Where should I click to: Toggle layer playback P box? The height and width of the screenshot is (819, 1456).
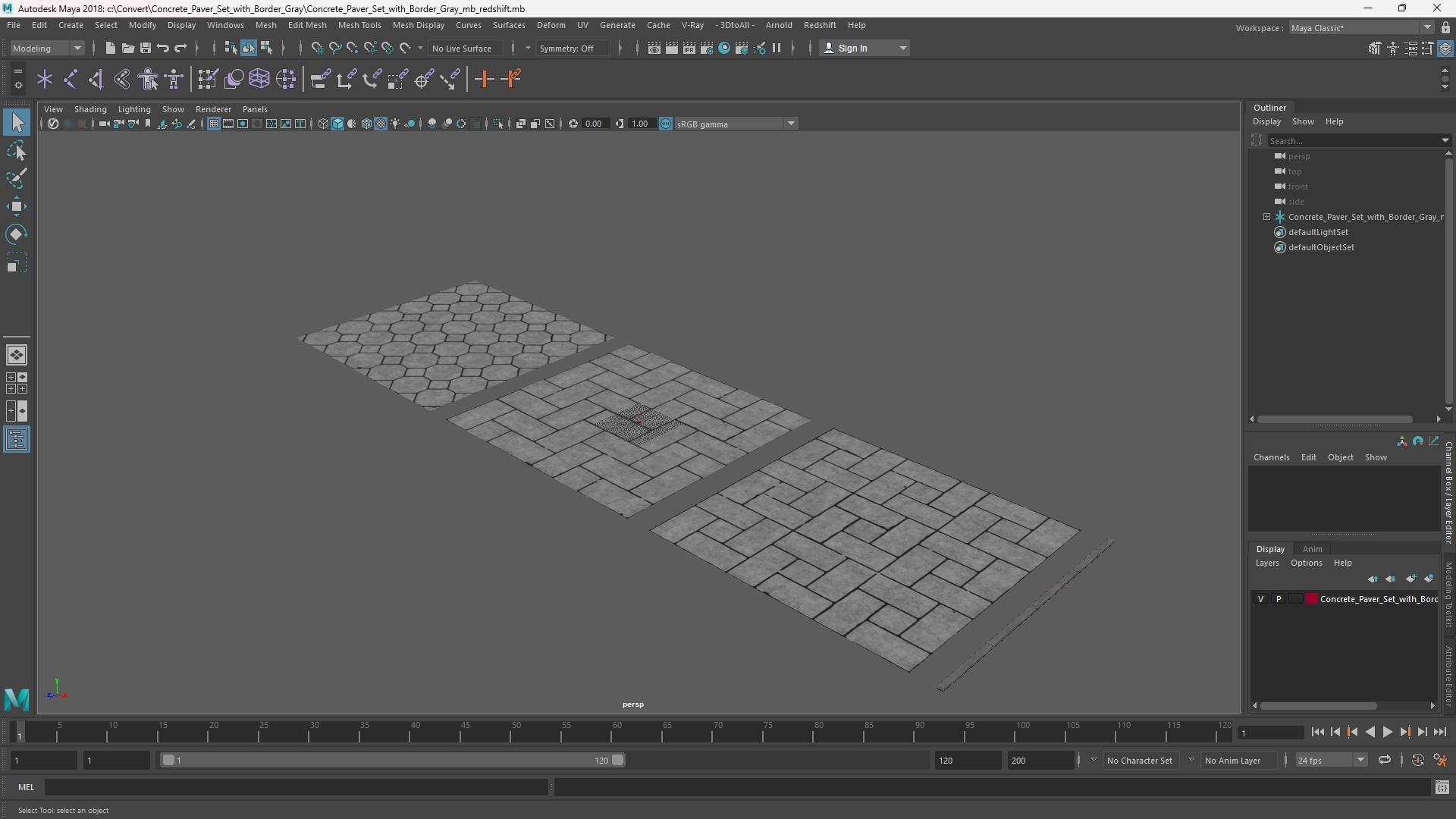tap(1279, 599)
